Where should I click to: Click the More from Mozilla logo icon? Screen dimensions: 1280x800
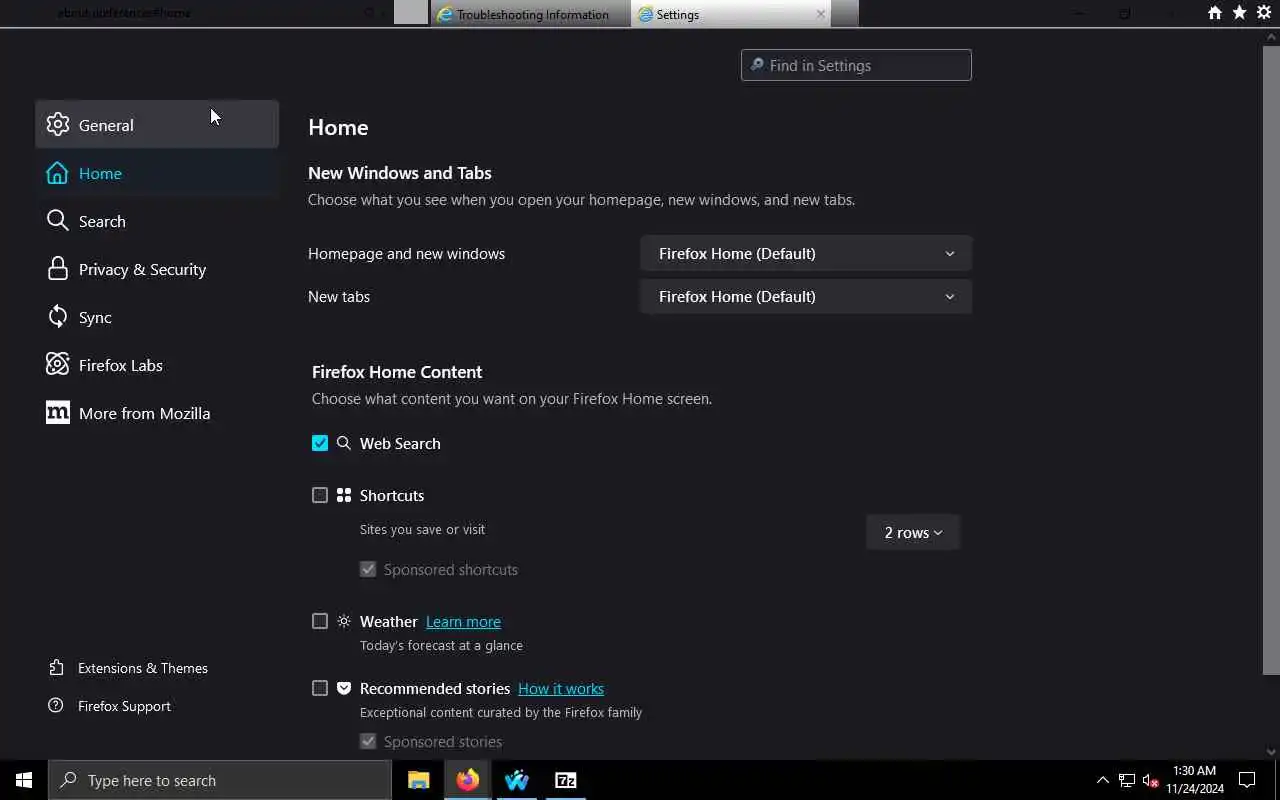click(x=58, y=413)
